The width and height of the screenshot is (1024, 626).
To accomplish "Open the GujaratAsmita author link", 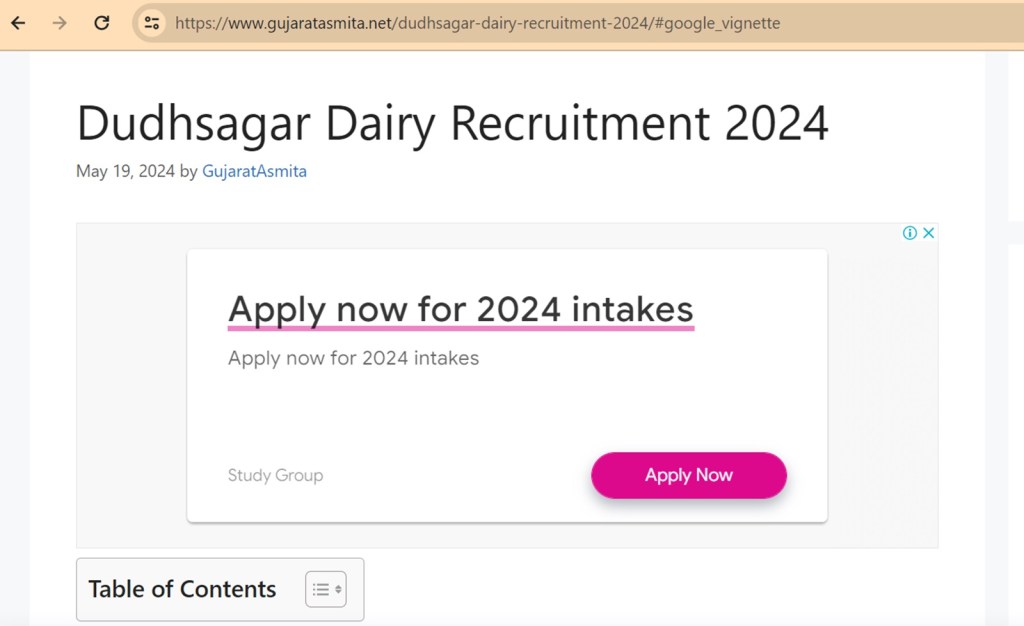I will [254, 171].
